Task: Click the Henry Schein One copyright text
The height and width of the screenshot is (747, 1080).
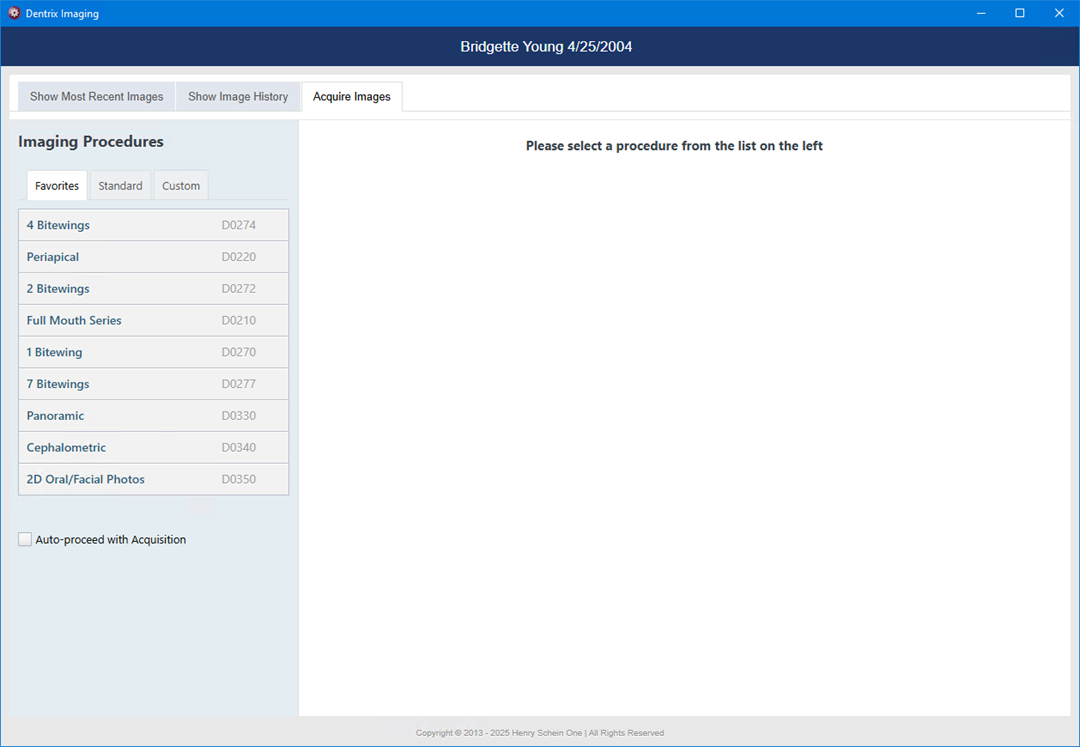Action: click(540, 733)
